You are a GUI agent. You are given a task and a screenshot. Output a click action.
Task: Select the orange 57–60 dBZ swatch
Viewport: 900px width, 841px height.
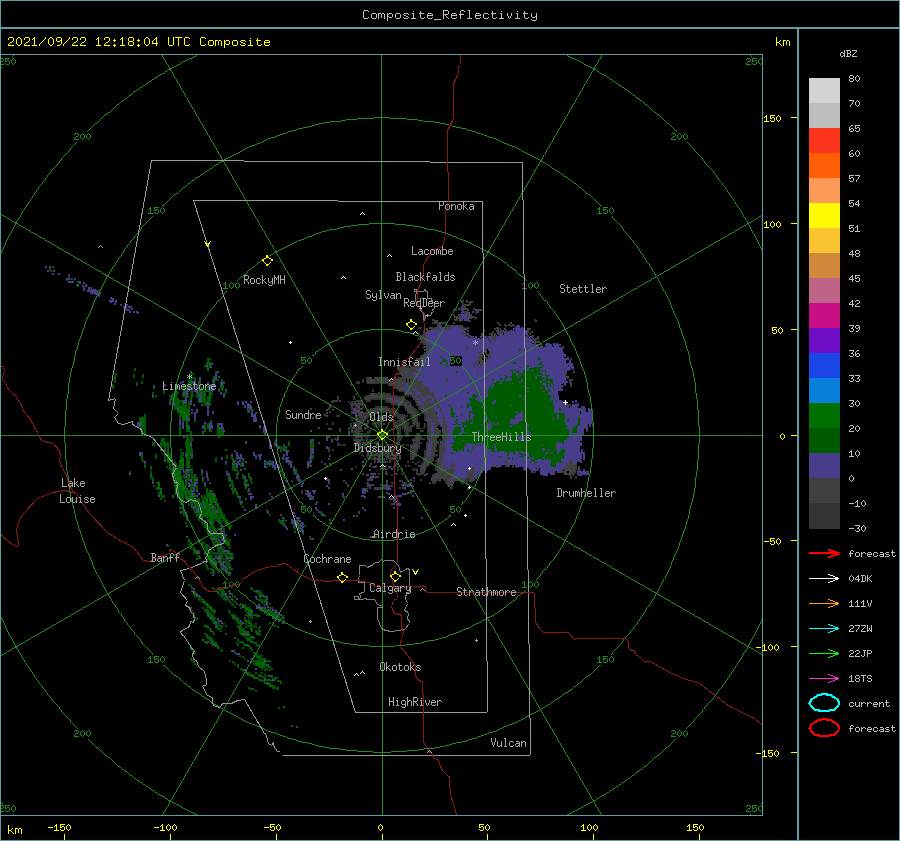(x=824, y=165)
